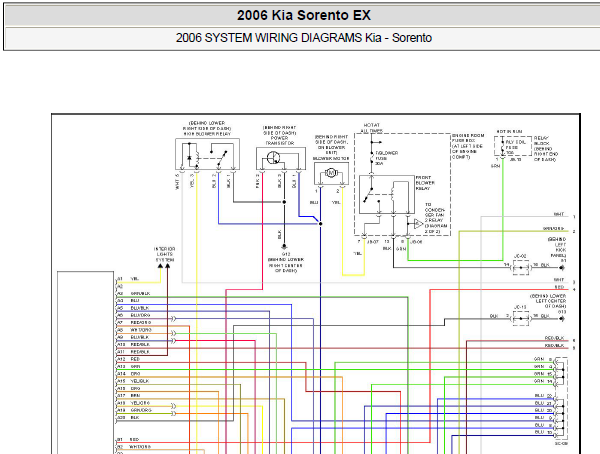Select the "HIGH BLOWER RELAY" label

point(207,134)
